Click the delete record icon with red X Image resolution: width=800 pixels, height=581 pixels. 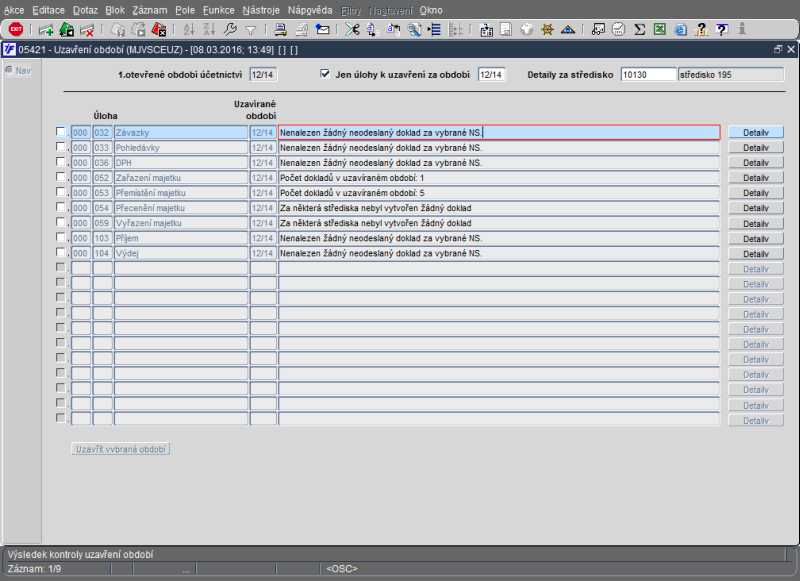click(87, 30)
